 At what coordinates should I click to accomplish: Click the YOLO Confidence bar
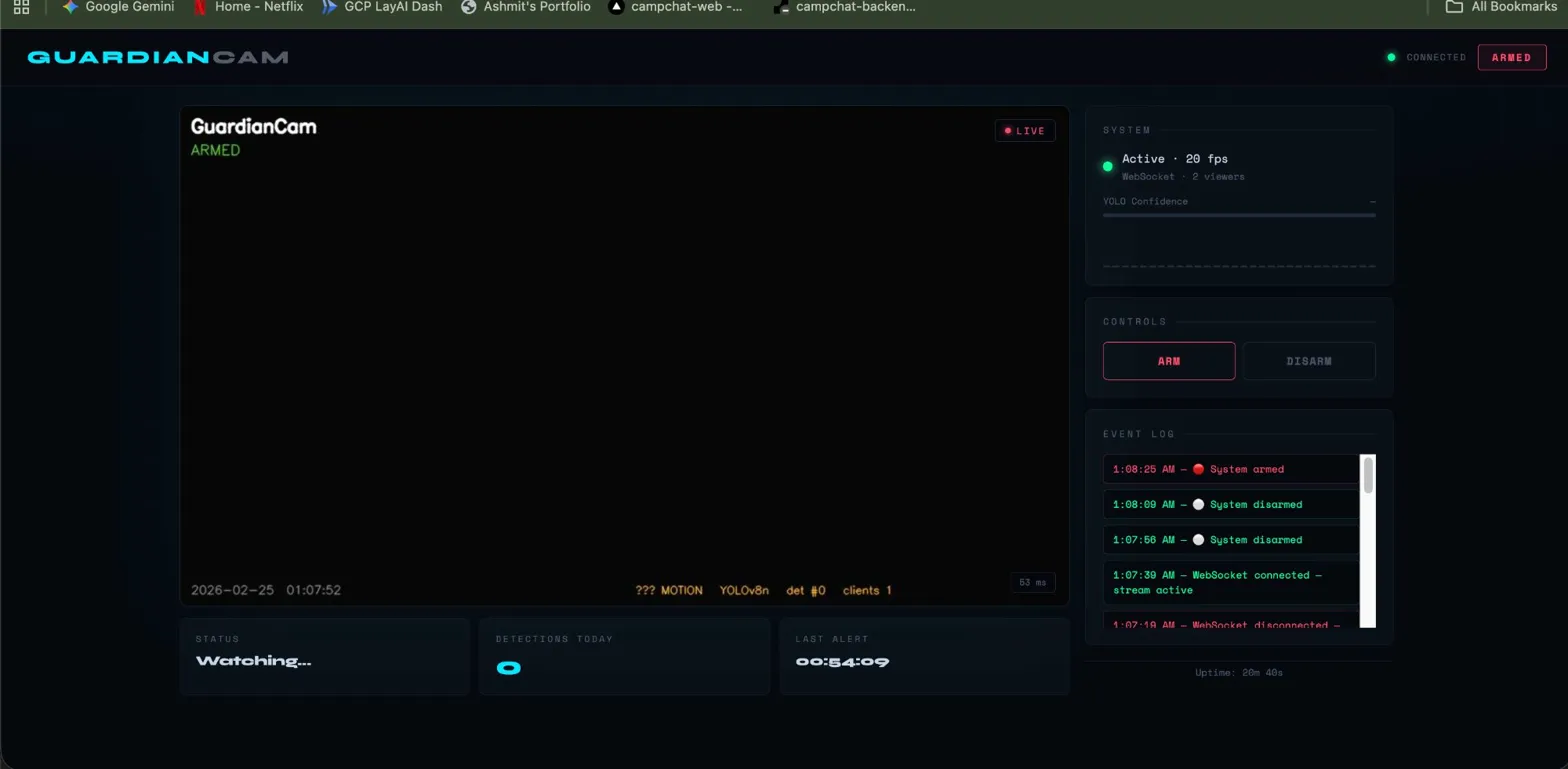click(1239, 215)
